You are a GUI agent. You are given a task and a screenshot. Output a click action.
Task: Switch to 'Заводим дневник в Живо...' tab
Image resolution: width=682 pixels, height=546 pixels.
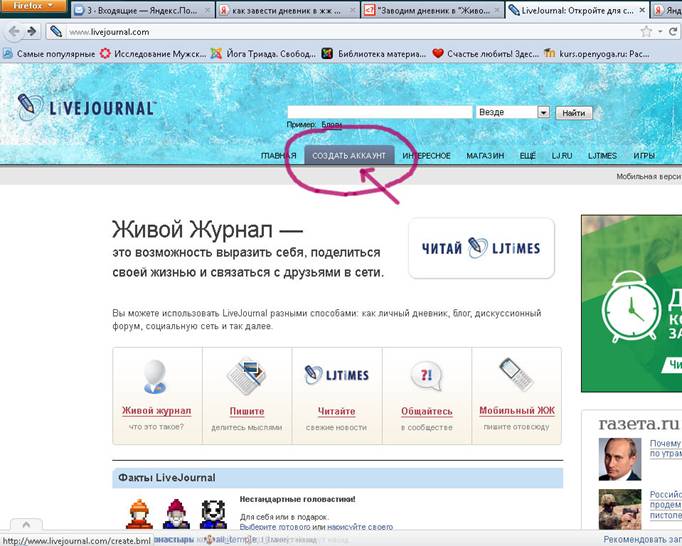point(432,10)
